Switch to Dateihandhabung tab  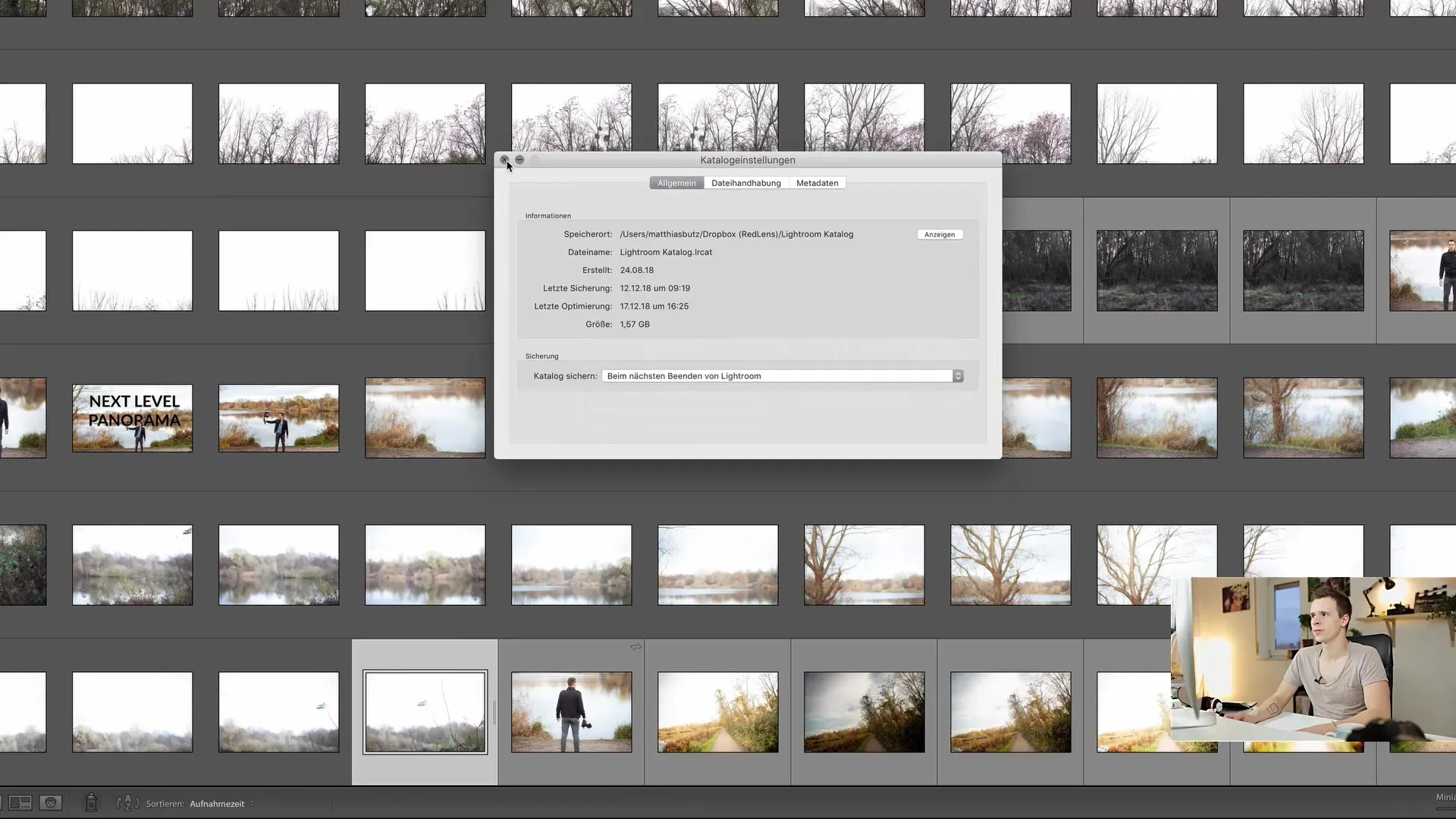pyautogui.click(x=746, y=183)
